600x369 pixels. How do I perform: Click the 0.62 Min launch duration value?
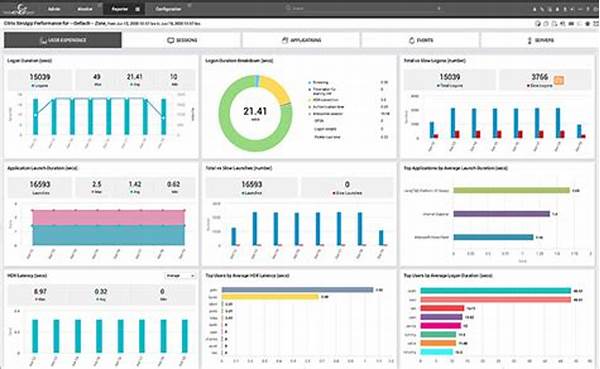(x=173, y=184)
